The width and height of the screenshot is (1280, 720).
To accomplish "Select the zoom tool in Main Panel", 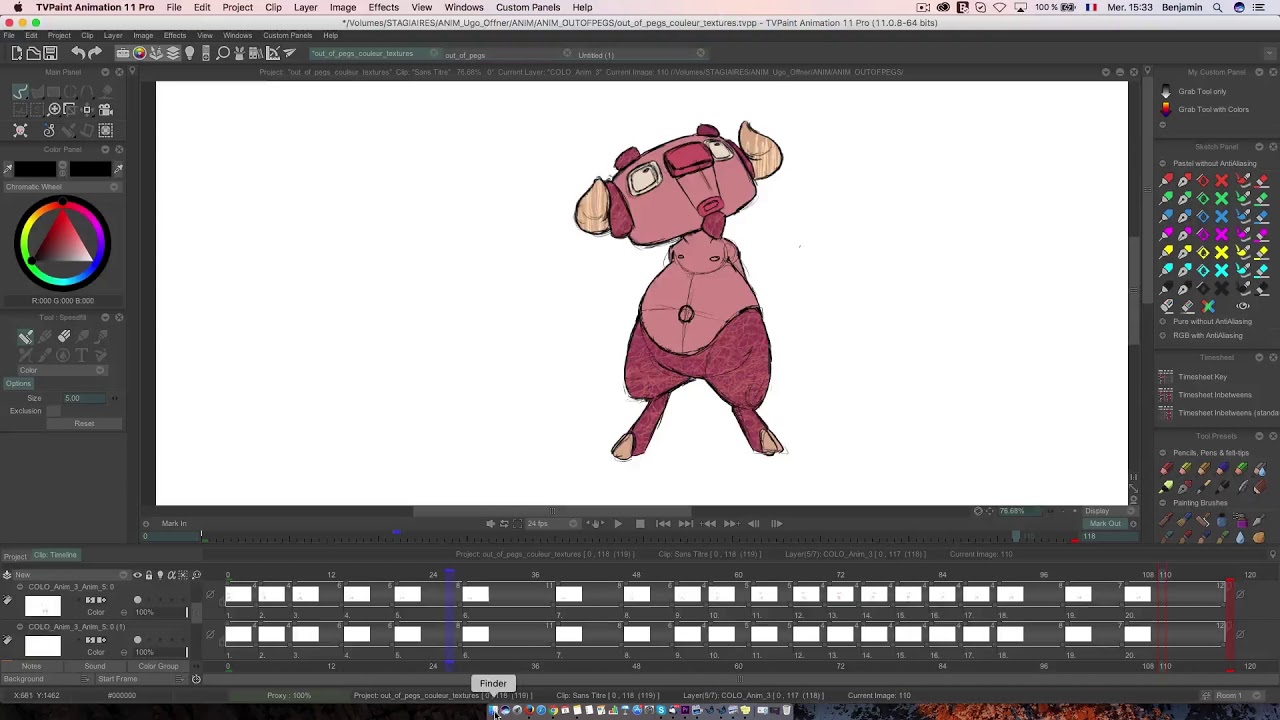I will point(54,109).
